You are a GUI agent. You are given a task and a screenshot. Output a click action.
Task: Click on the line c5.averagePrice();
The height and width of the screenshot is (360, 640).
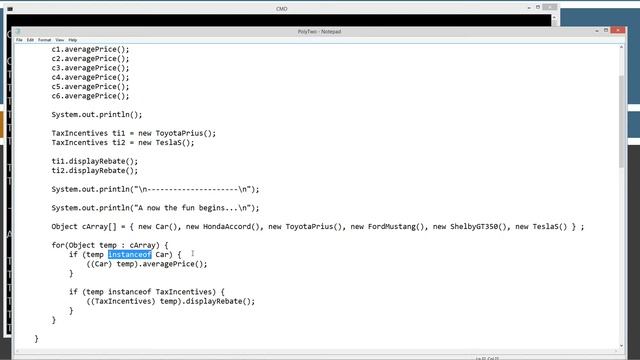pyautogui.click(x=90, y=87)
